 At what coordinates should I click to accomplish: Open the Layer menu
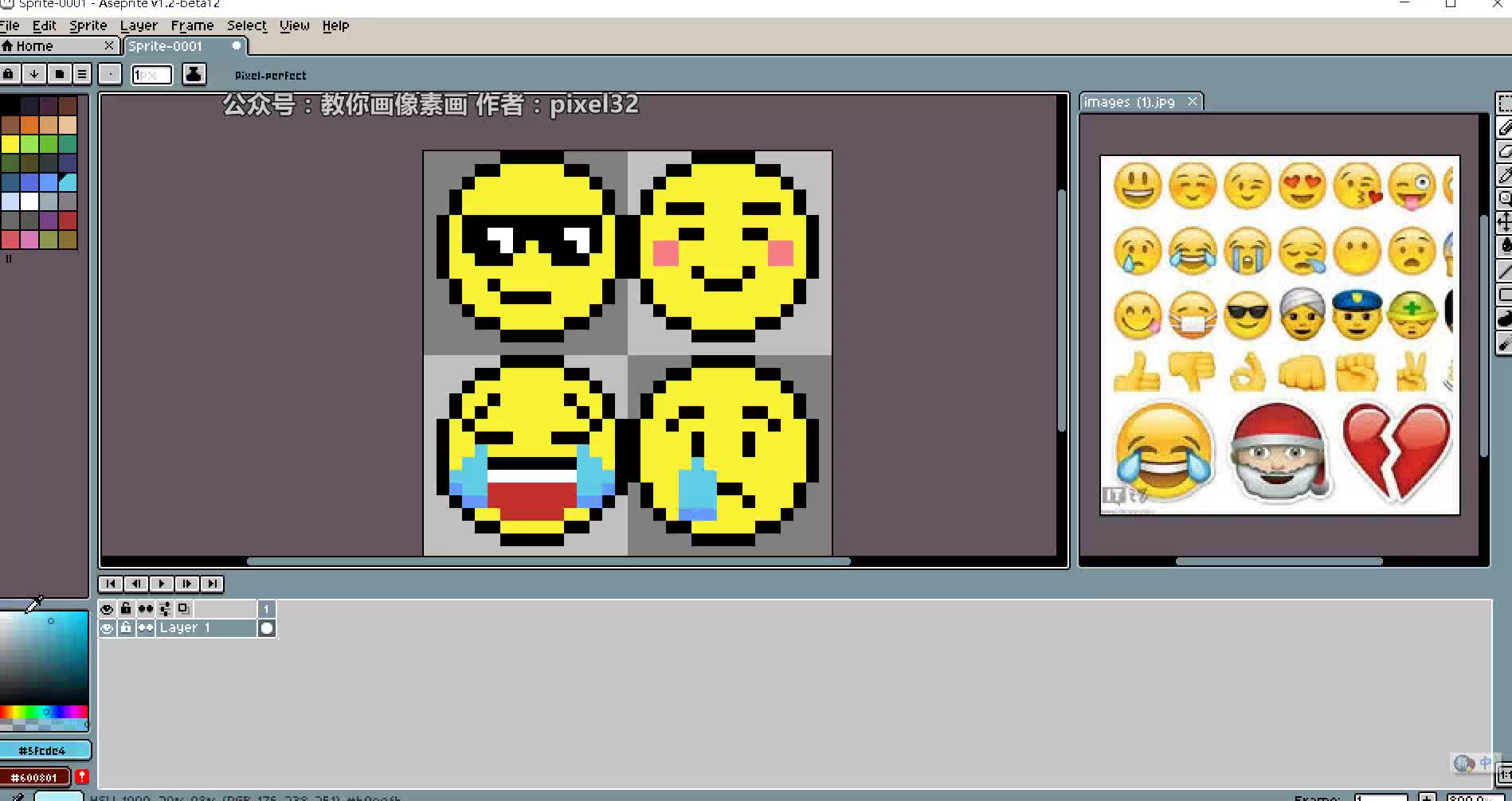click(139, 25)
